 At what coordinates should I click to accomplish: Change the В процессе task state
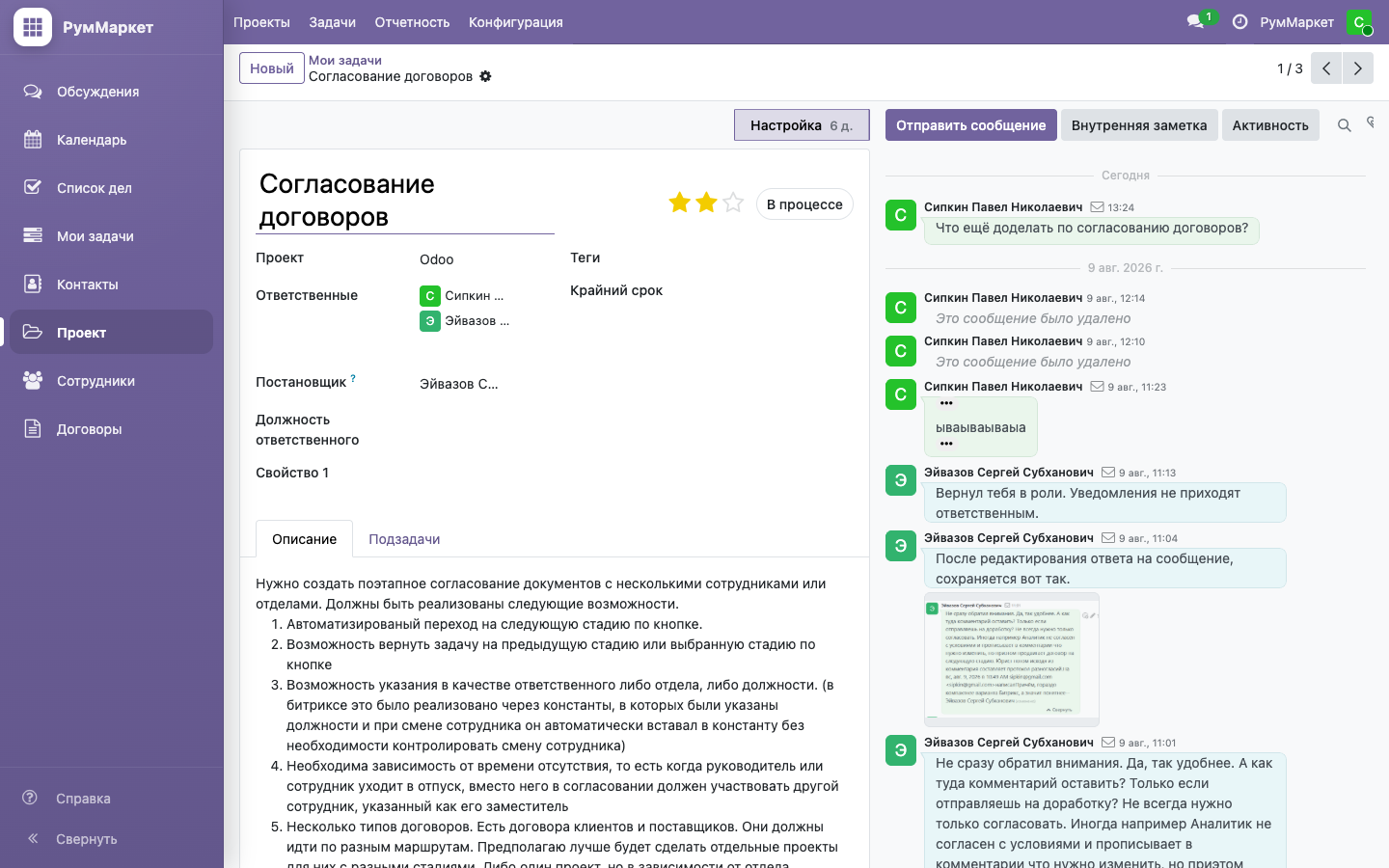tap(804, 204)
